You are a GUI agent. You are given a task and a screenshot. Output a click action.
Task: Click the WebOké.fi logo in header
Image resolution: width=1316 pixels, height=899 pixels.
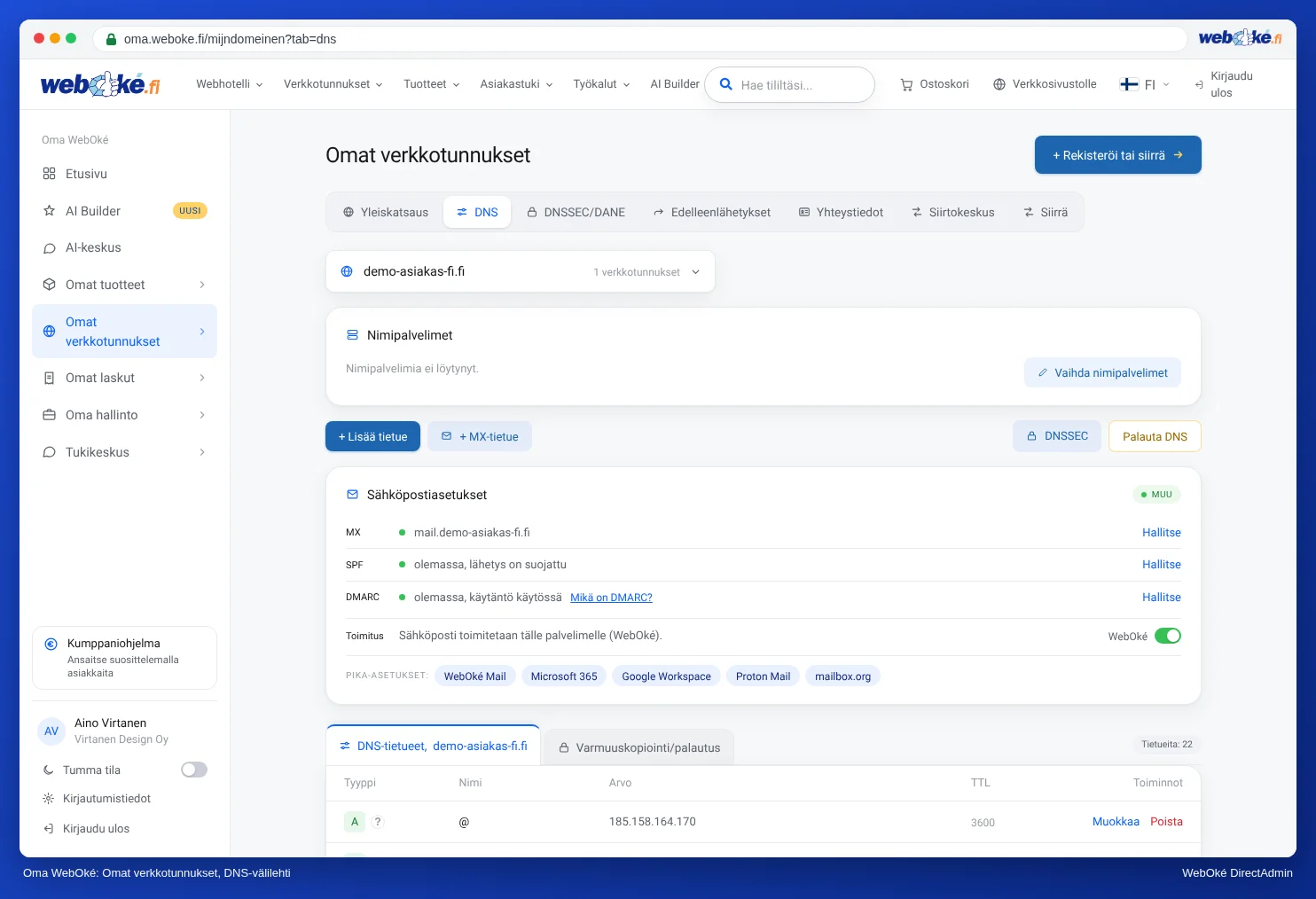click(x=100, y=84)
